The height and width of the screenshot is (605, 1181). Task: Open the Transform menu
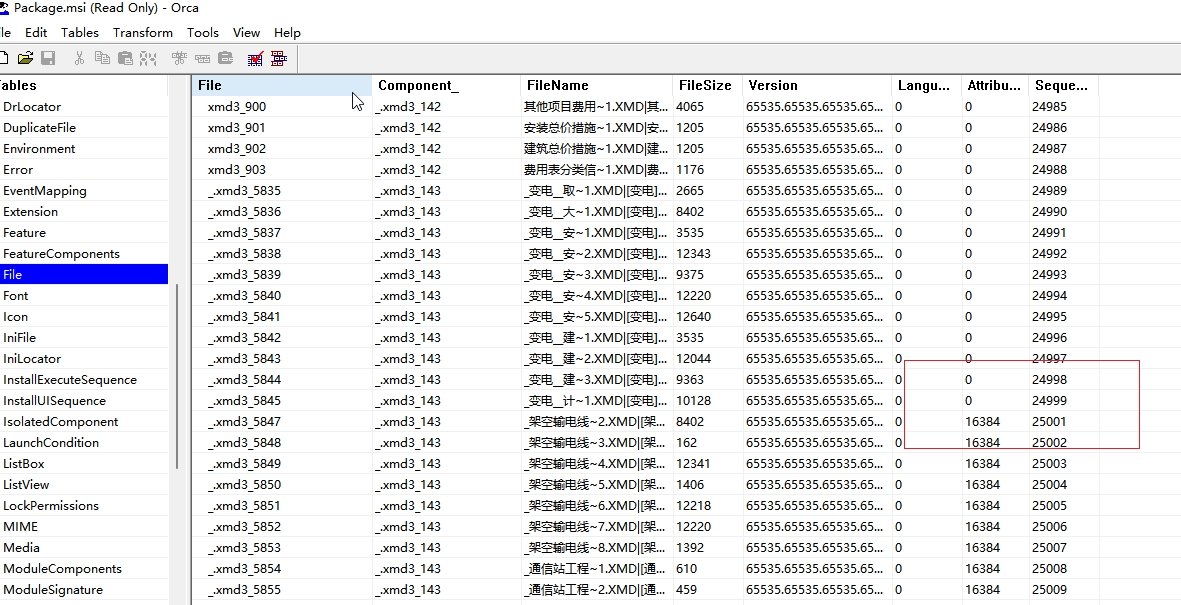point(142,32)
